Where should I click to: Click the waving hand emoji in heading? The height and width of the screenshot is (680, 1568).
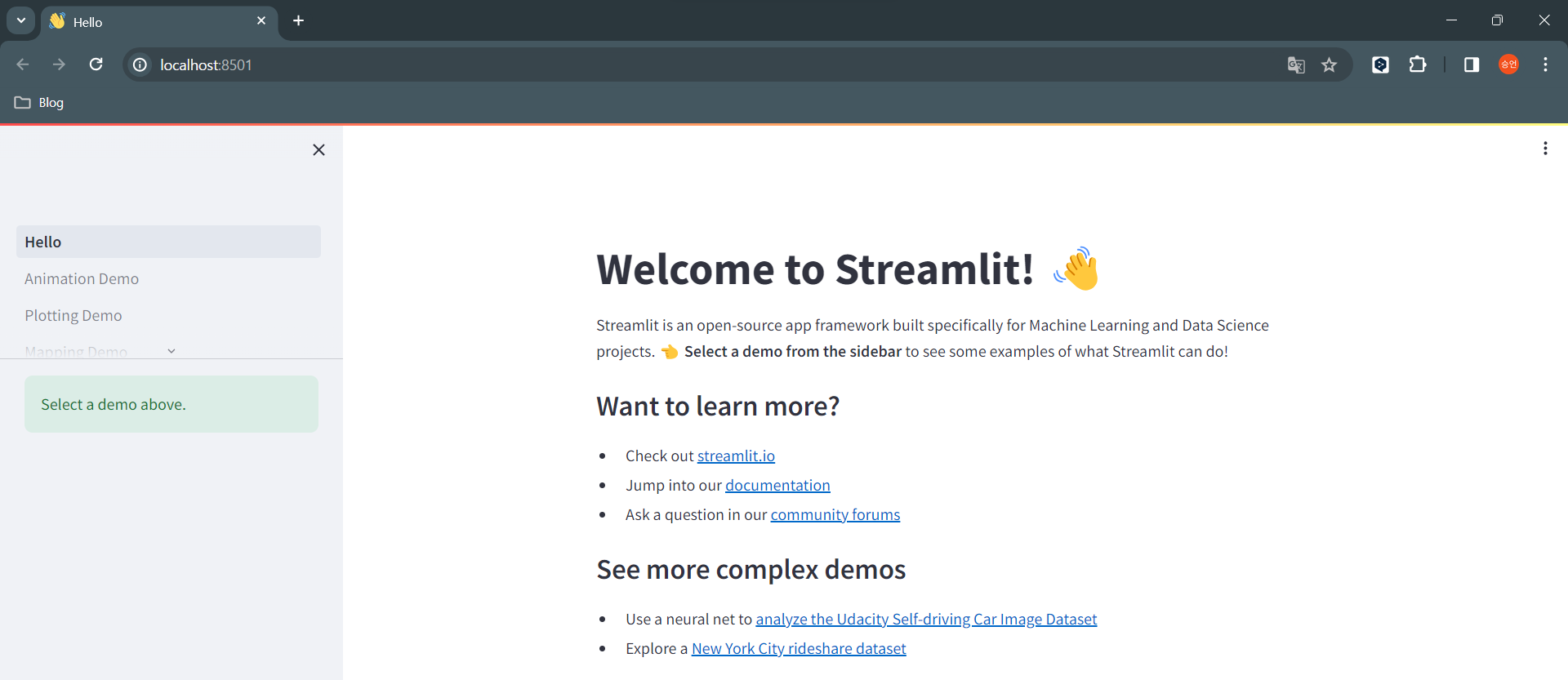[x=1076, y=269]
